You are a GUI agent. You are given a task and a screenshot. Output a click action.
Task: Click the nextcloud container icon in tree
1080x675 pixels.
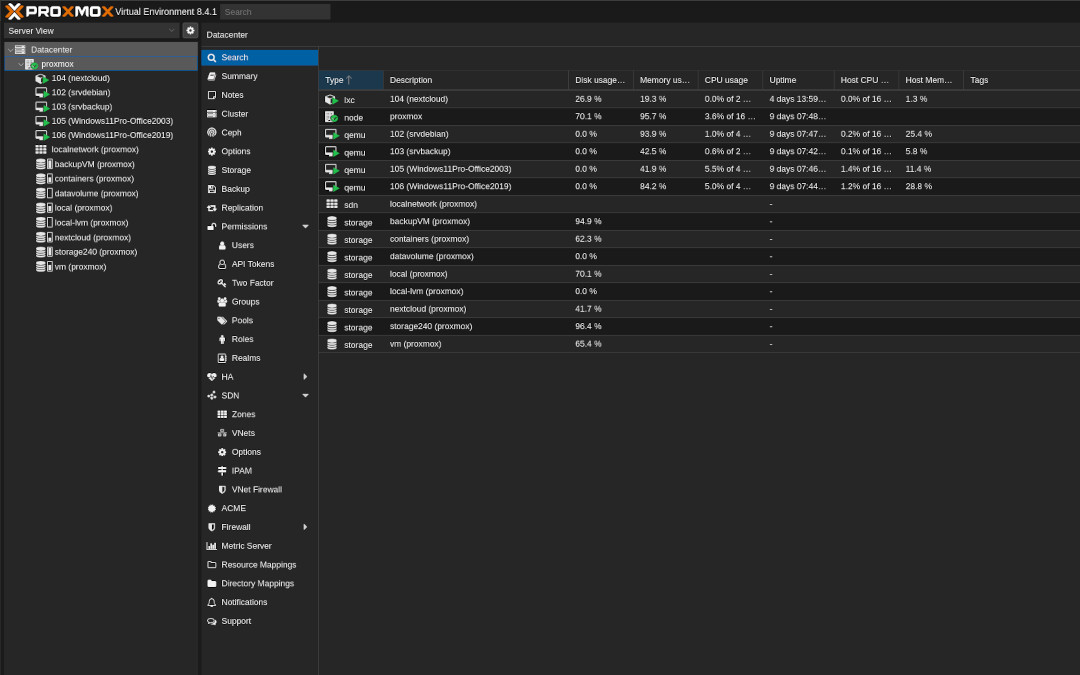point(41,79)
